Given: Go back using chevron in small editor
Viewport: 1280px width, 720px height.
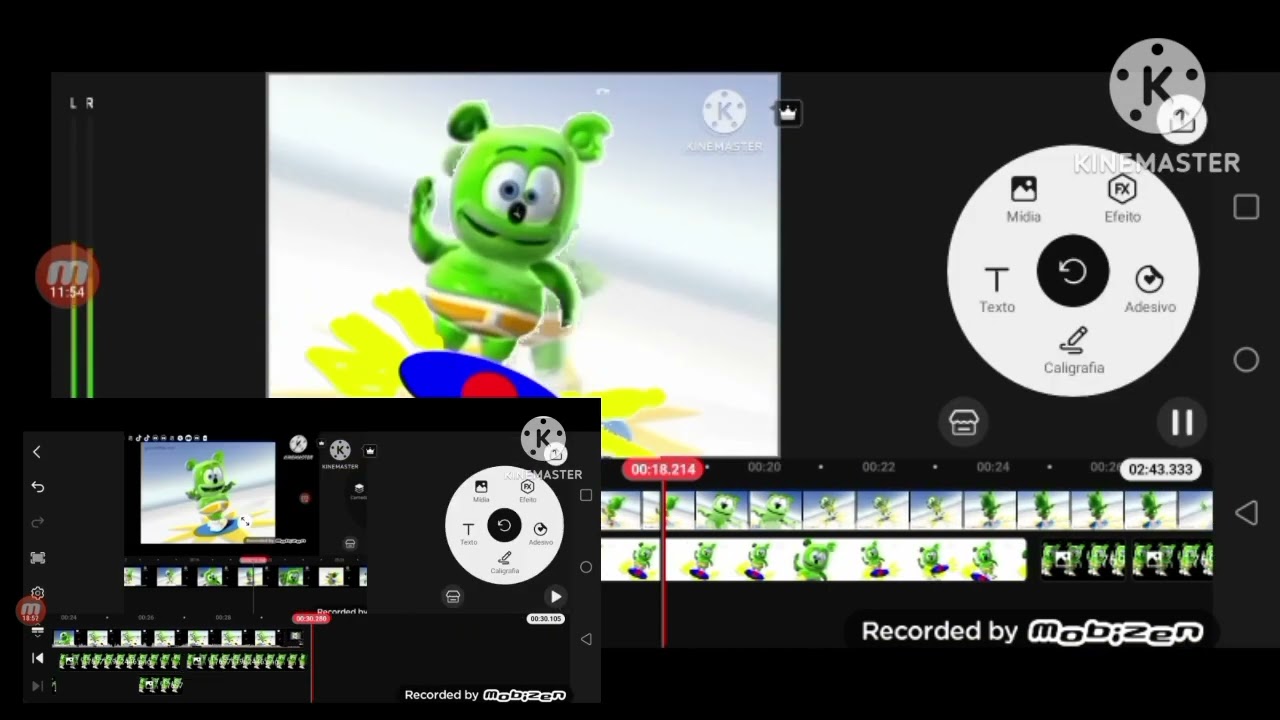Looking at the screenshot, I should tap(37, 452).
